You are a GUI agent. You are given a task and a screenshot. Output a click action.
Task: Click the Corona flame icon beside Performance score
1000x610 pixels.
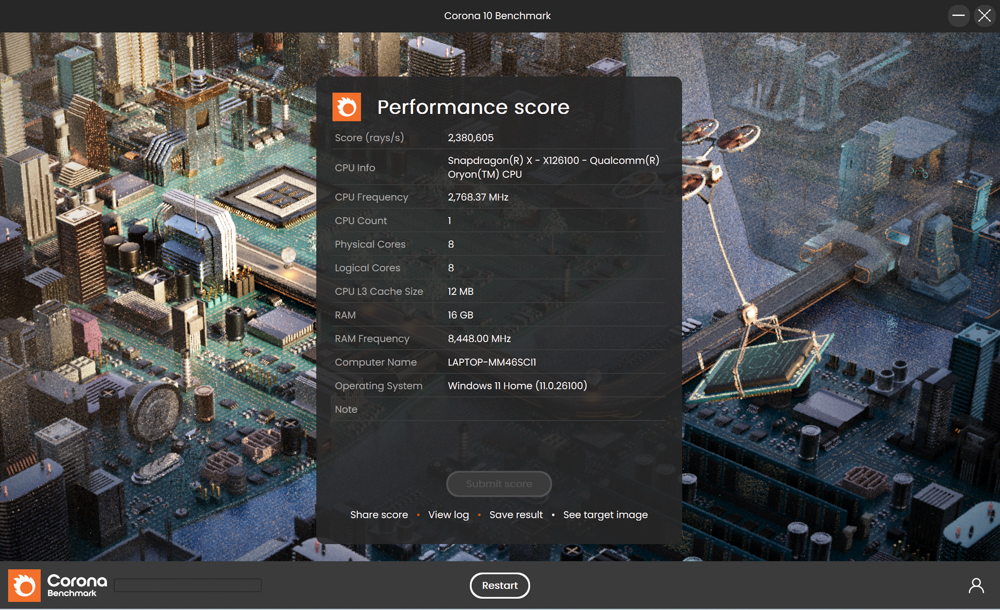[x=346, y=107]
